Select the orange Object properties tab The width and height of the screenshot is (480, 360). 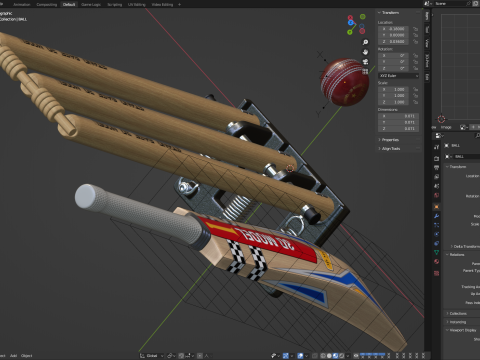point(436,207)
